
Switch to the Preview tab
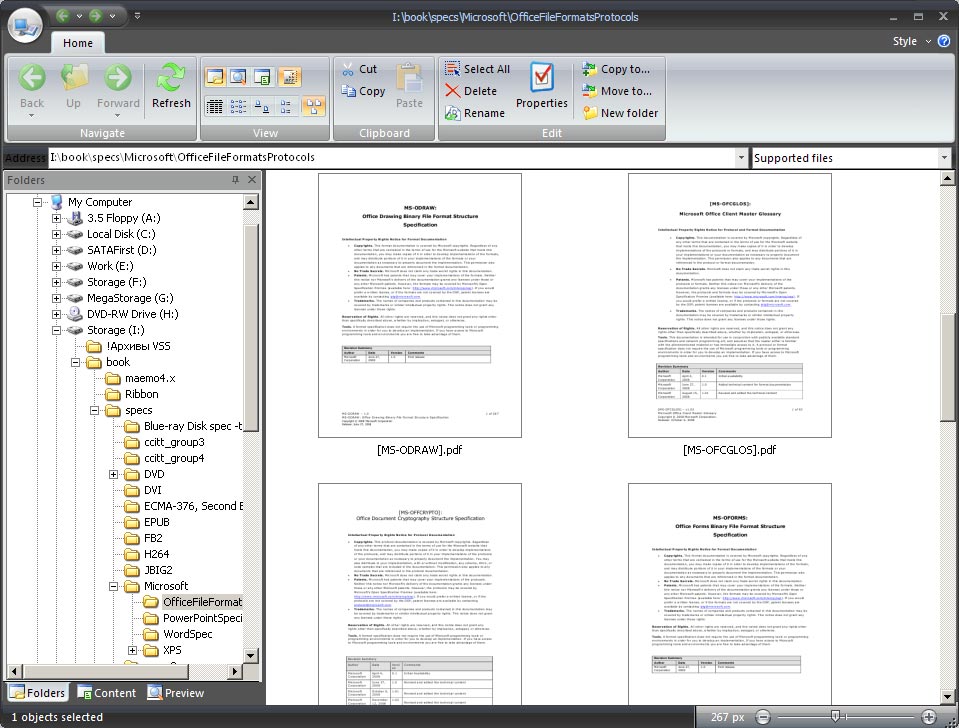[x=176, y=693]
